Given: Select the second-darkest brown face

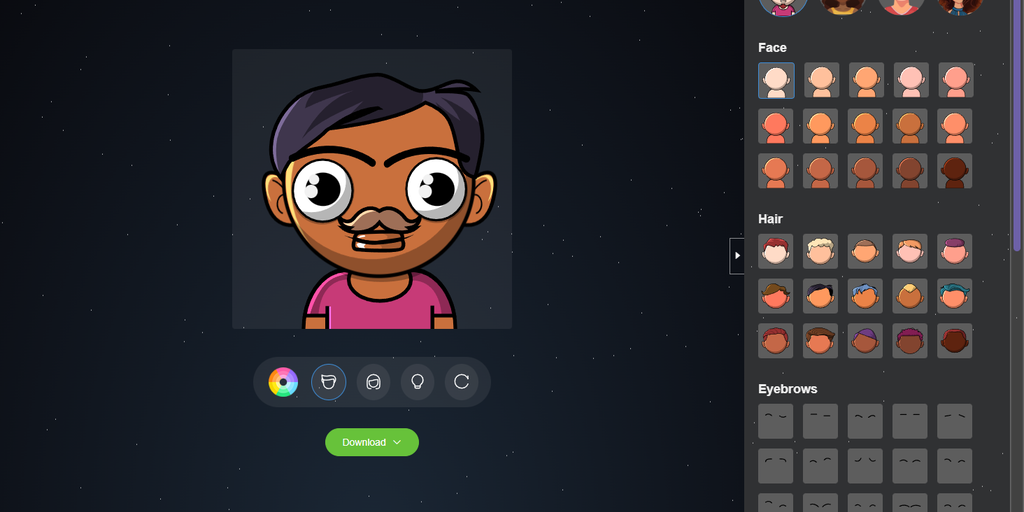Looking at the screenshot, I should tap(910, 171).
